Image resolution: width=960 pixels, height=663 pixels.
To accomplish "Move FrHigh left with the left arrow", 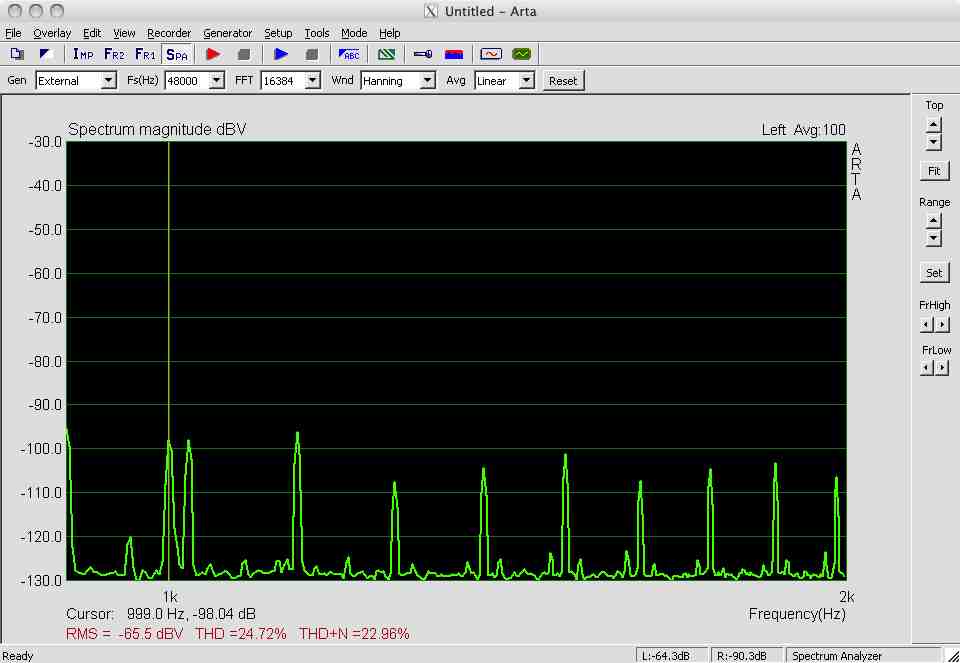I will [x=927, y=324].
